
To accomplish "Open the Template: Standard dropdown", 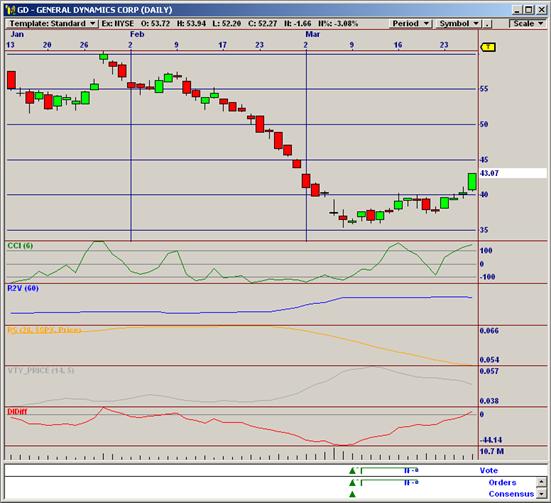I will 52,24.
